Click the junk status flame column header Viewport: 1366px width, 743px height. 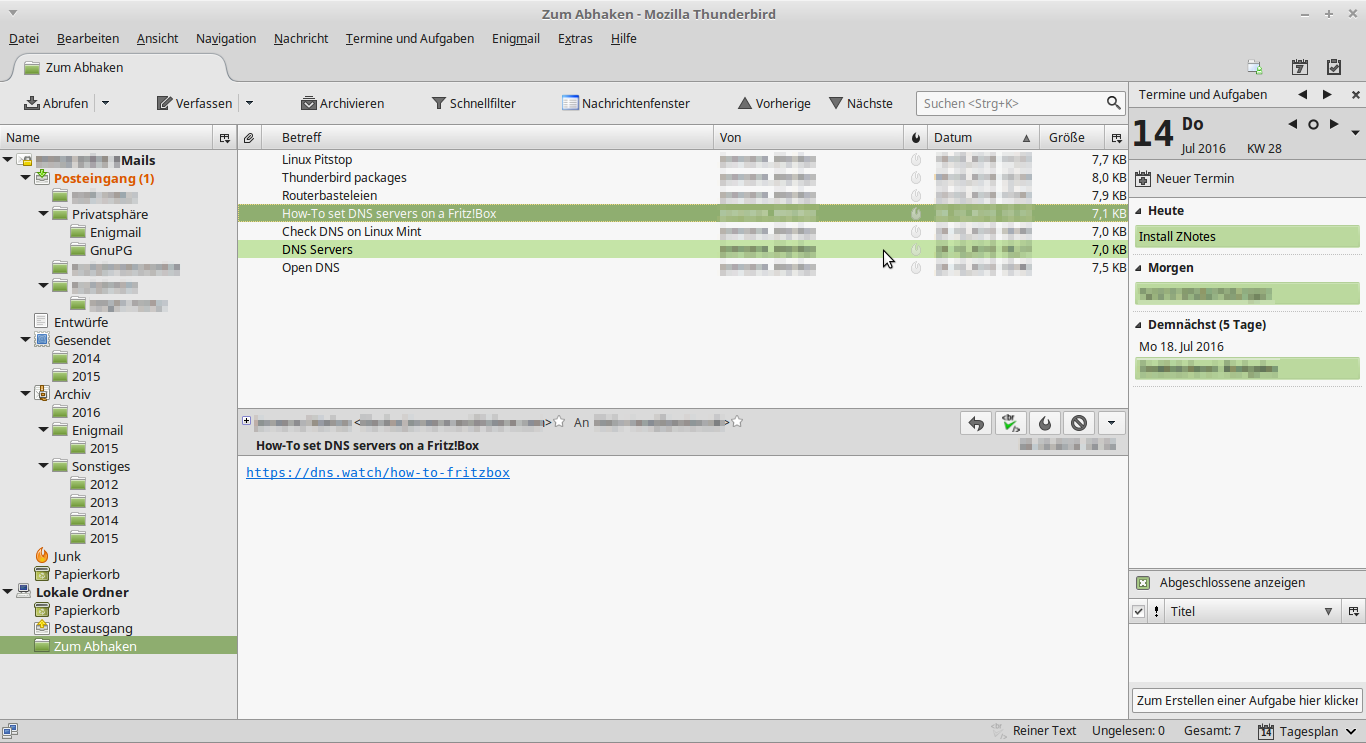916,138
